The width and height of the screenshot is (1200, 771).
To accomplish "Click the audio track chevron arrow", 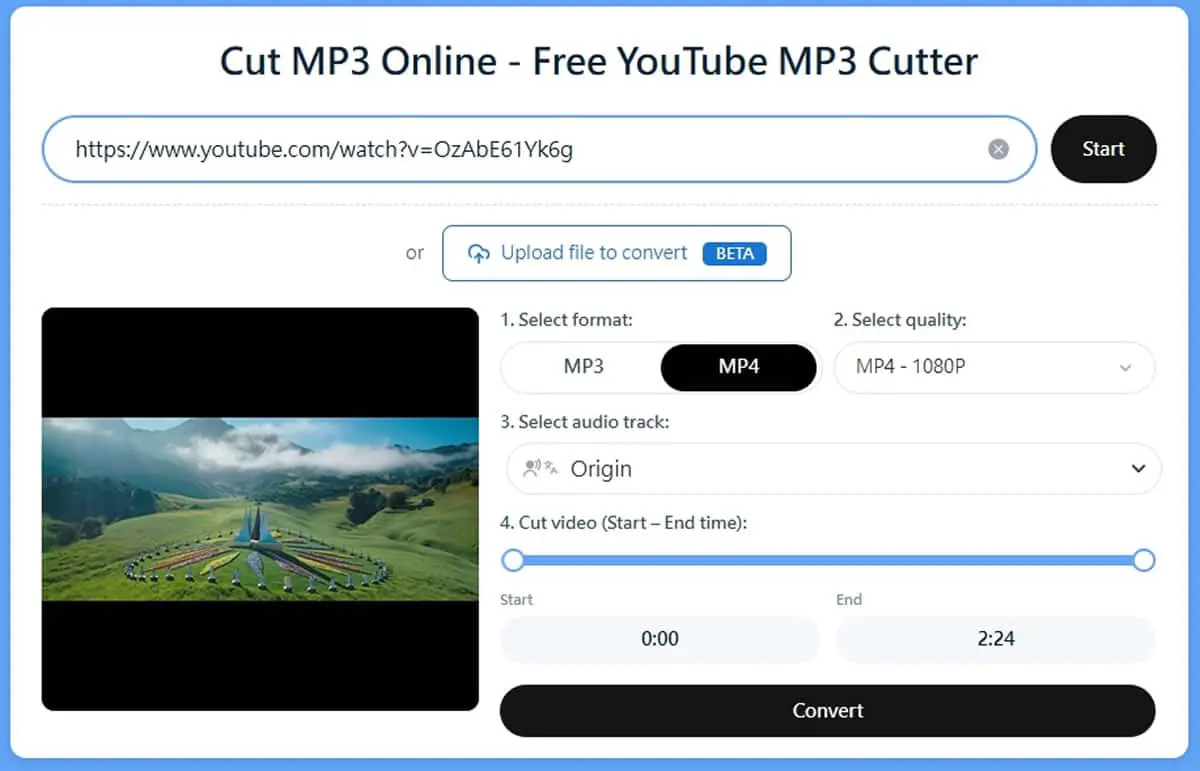I will click(x=1138, y=469).
